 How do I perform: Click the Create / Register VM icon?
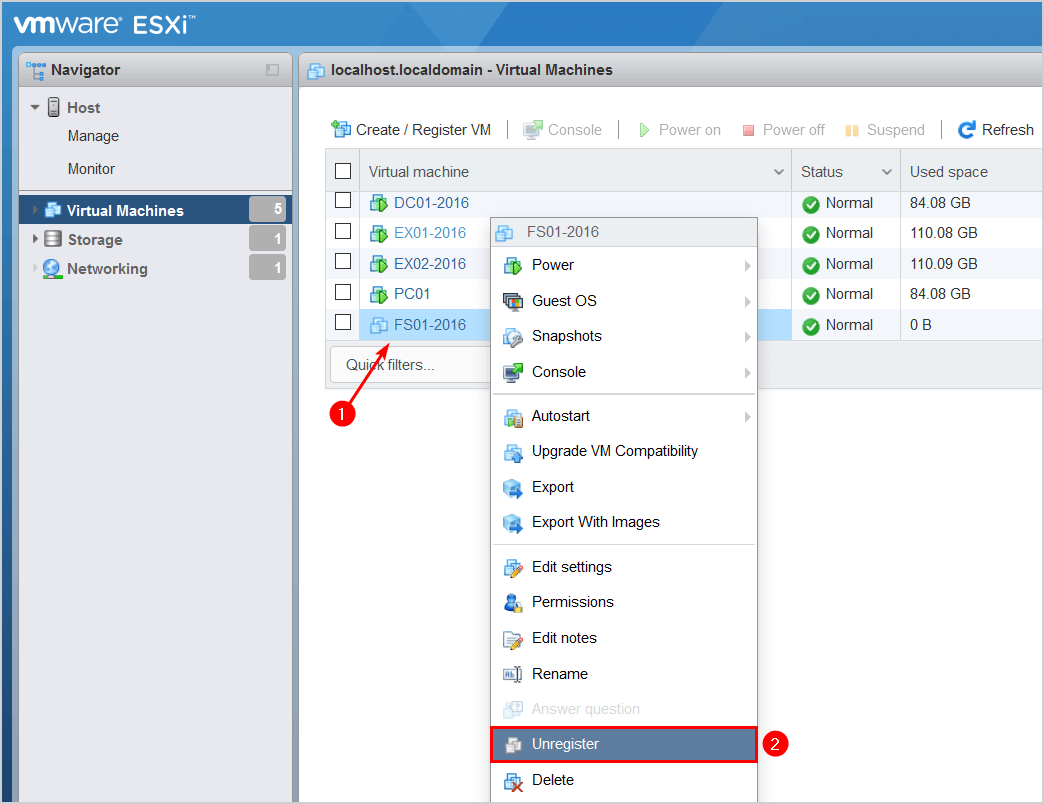point(341,129)
